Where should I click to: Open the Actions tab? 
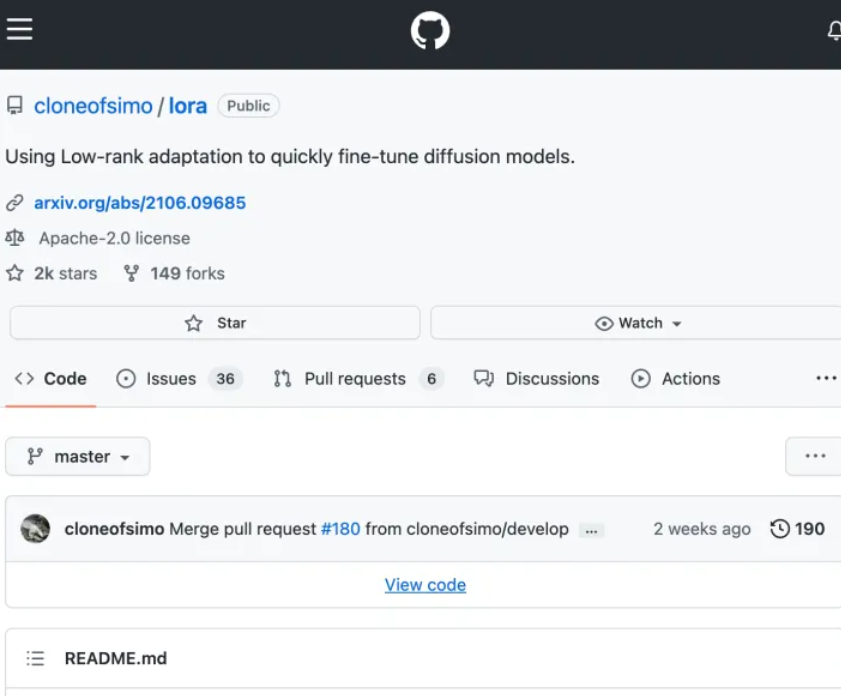click(675, 379)
